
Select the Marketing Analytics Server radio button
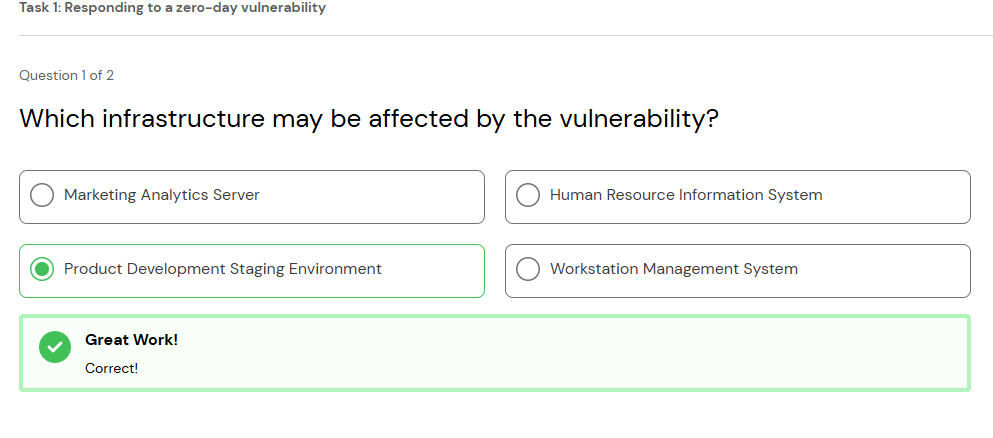point(42,196)
